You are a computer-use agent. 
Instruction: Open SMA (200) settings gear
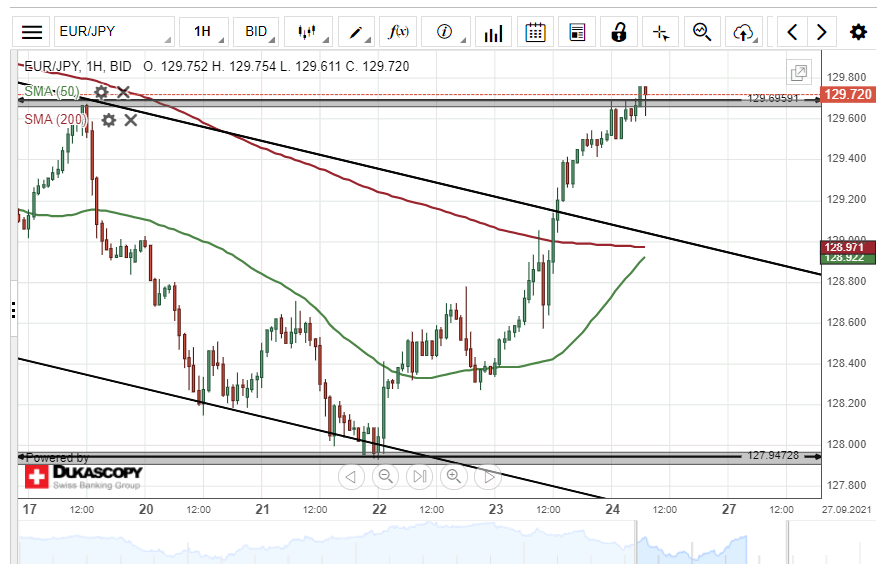[x=108, y=120]
